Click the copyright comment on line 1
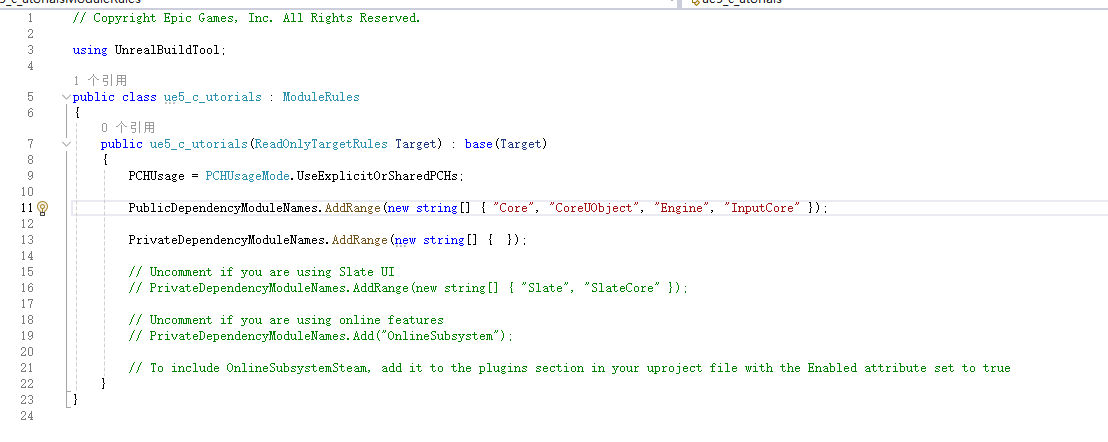The image size is (1108, 442). [246, 18]
